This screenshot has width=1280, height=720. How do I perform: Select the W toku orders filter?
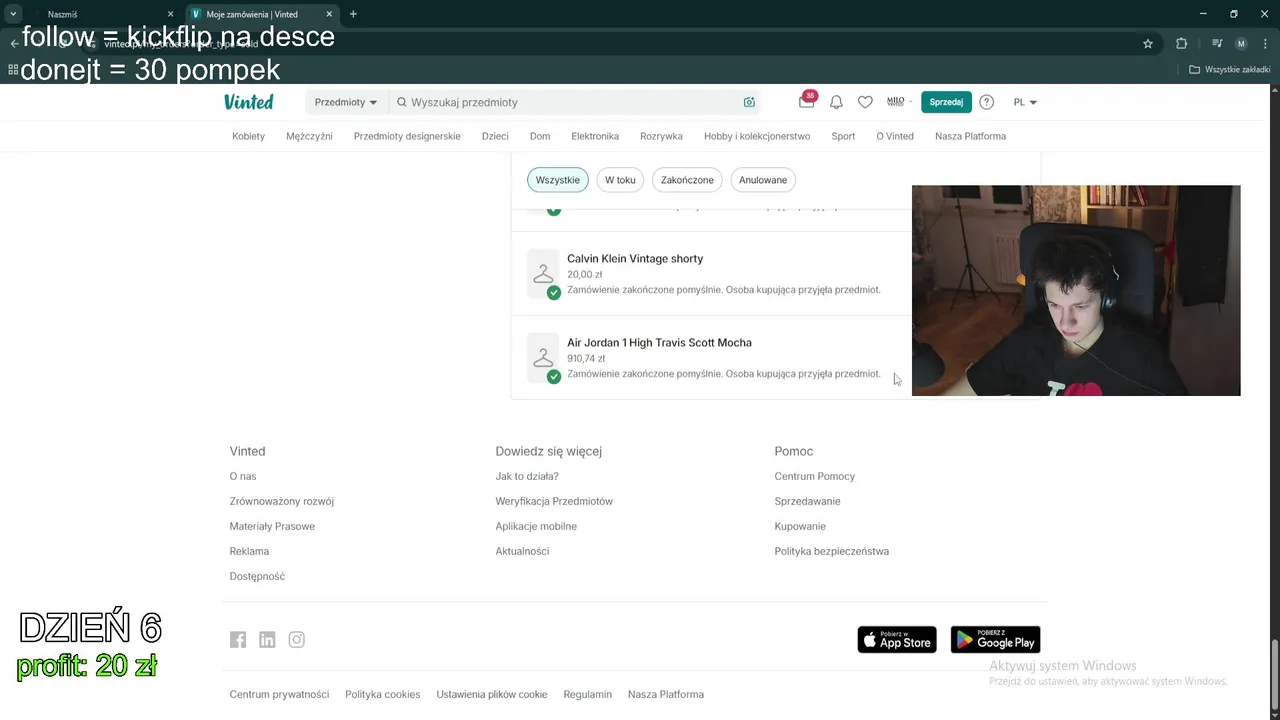620,180
